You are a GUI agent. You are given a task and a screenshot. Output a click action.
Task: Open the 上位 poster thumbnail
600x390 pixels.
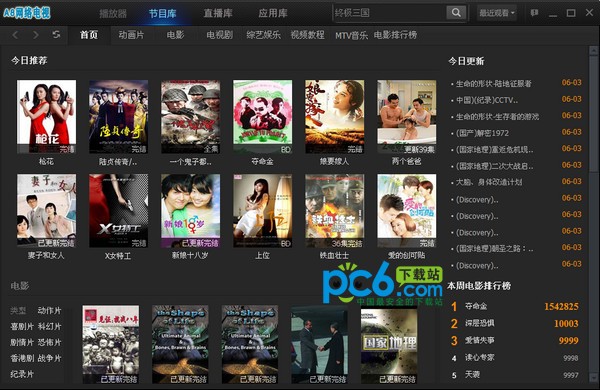[x=262, y=211]
